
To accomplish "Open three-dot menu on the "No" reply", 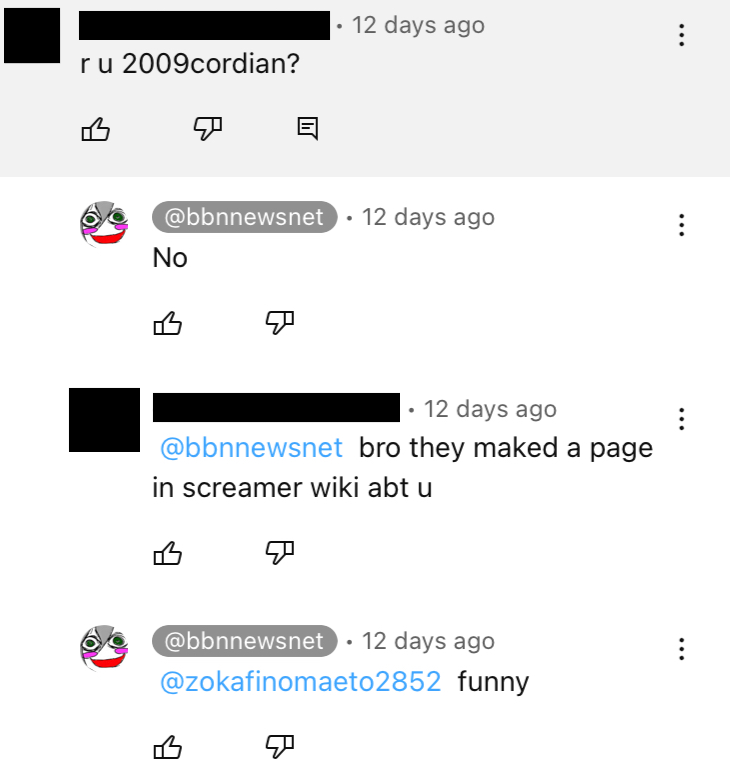I will [681, 225].
